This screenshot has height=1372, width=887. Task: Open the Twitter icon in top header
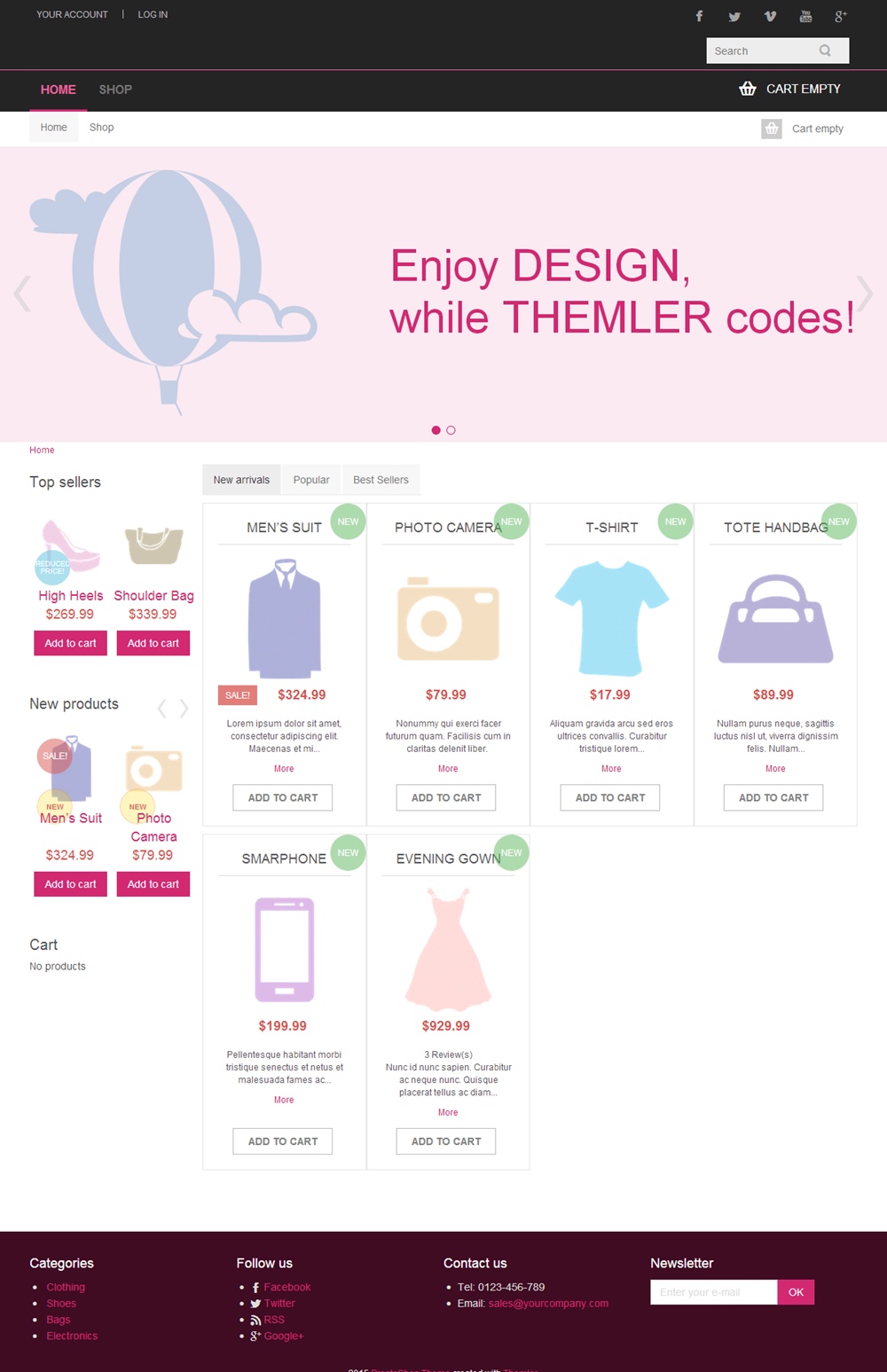click(x=734, y=16)
